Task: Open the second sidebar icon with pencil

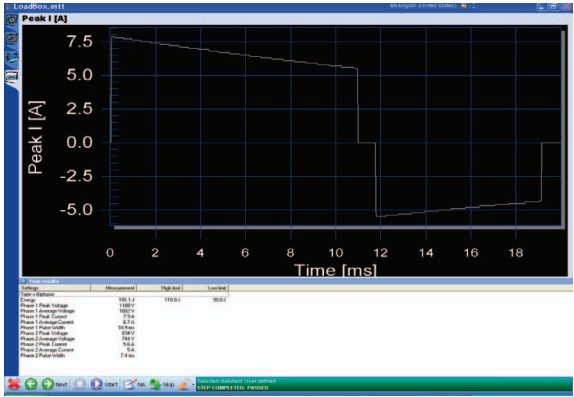Action: [12, 38]
